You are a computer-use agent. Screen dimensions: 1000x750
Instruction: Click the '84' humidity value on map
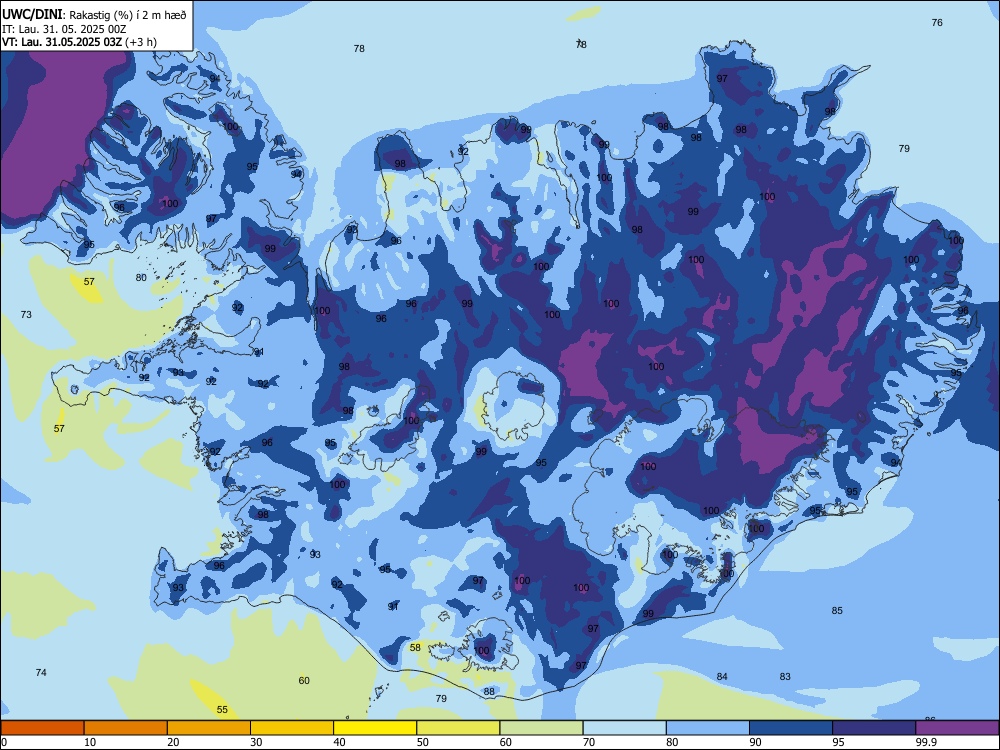point(722,677)
